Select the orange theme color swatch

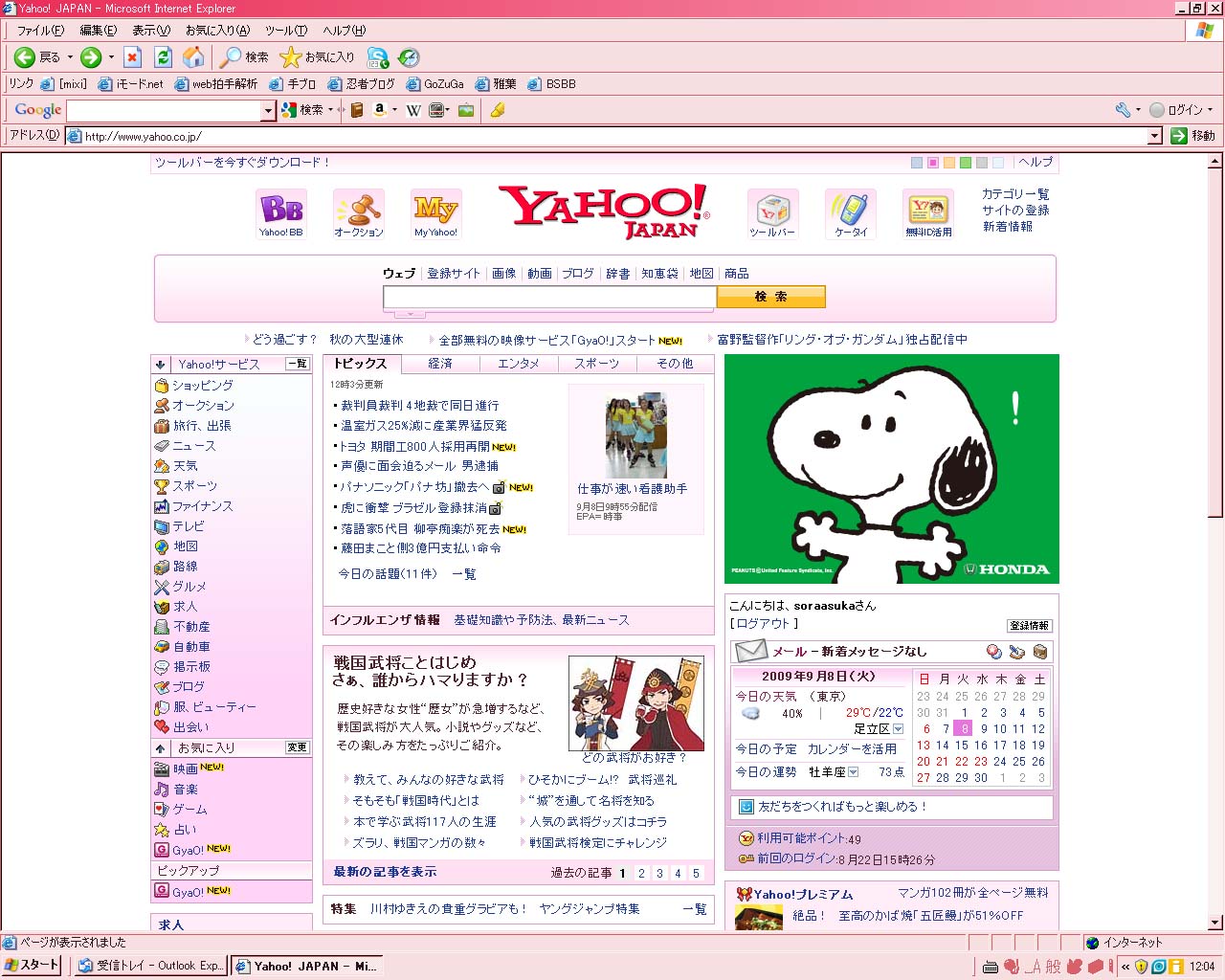coord(949,163)
